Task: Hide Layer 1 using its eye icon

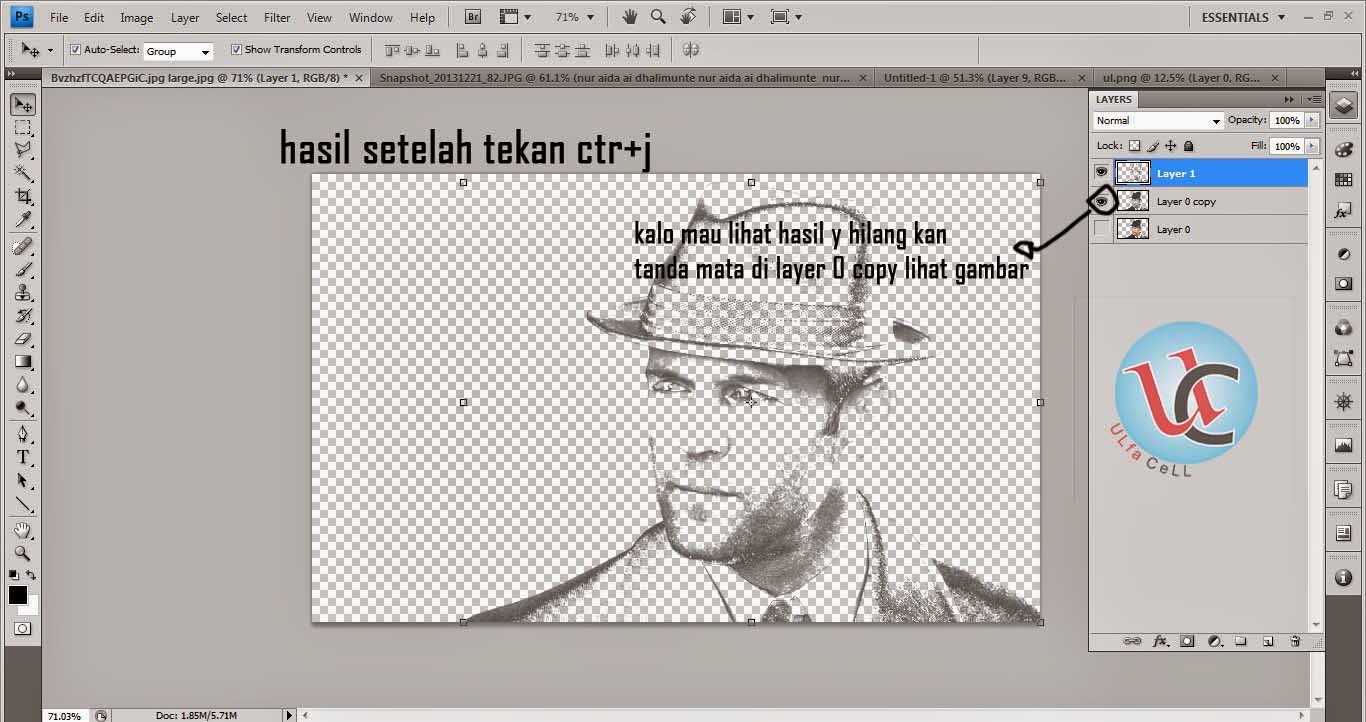Action: 1101,173
